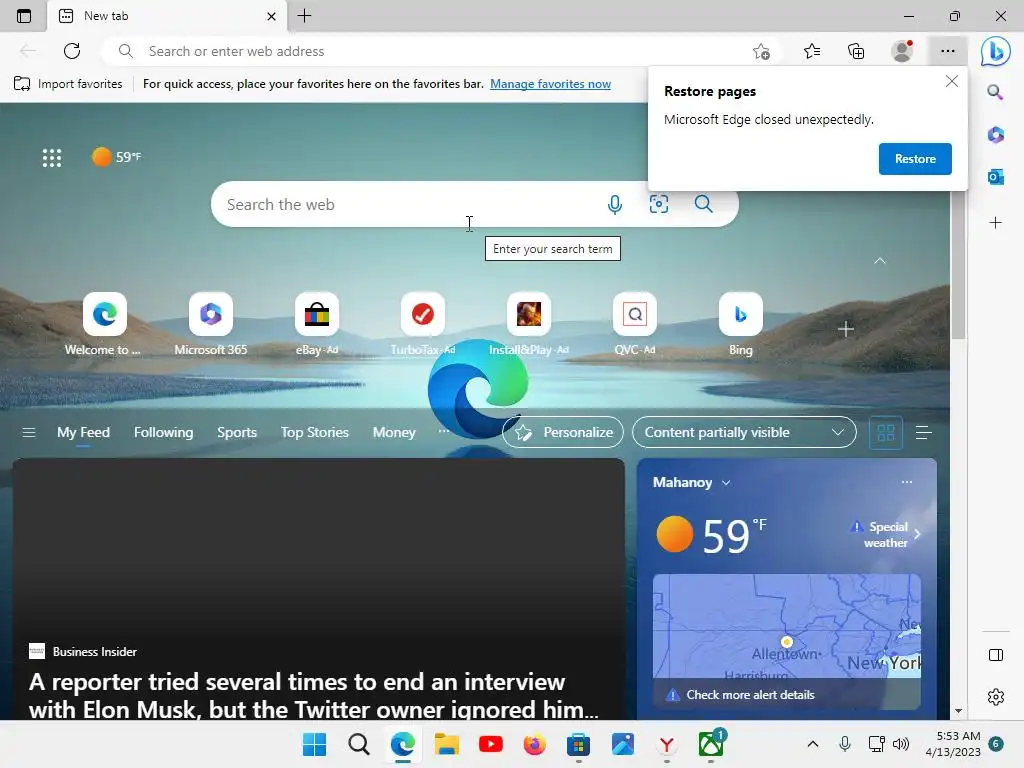Open Microsoft Store from taskbar

[578, 744]
